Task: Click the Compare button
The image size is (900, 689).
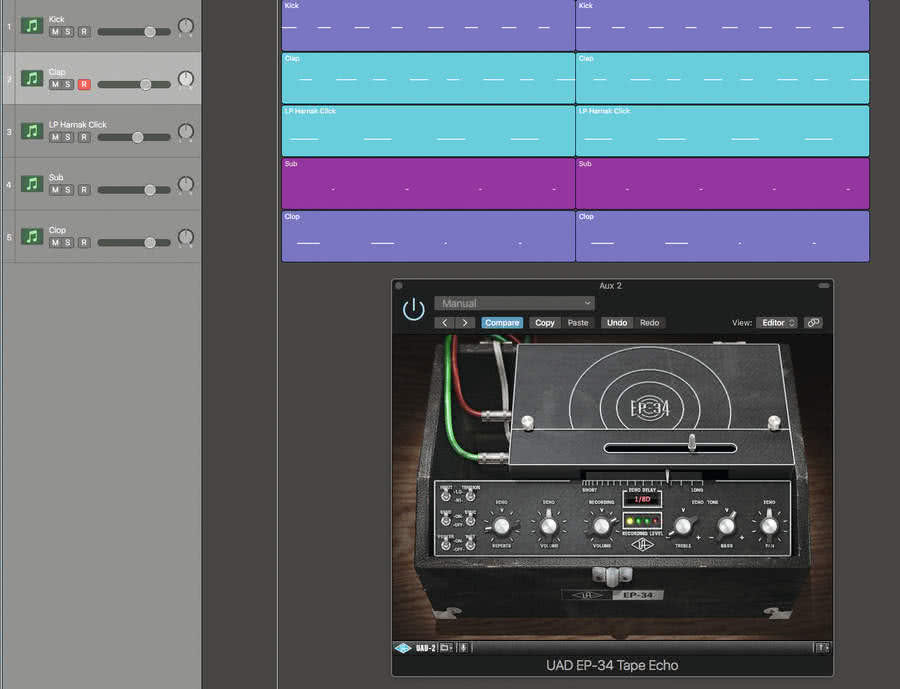Action: click(x=502, y=323)
